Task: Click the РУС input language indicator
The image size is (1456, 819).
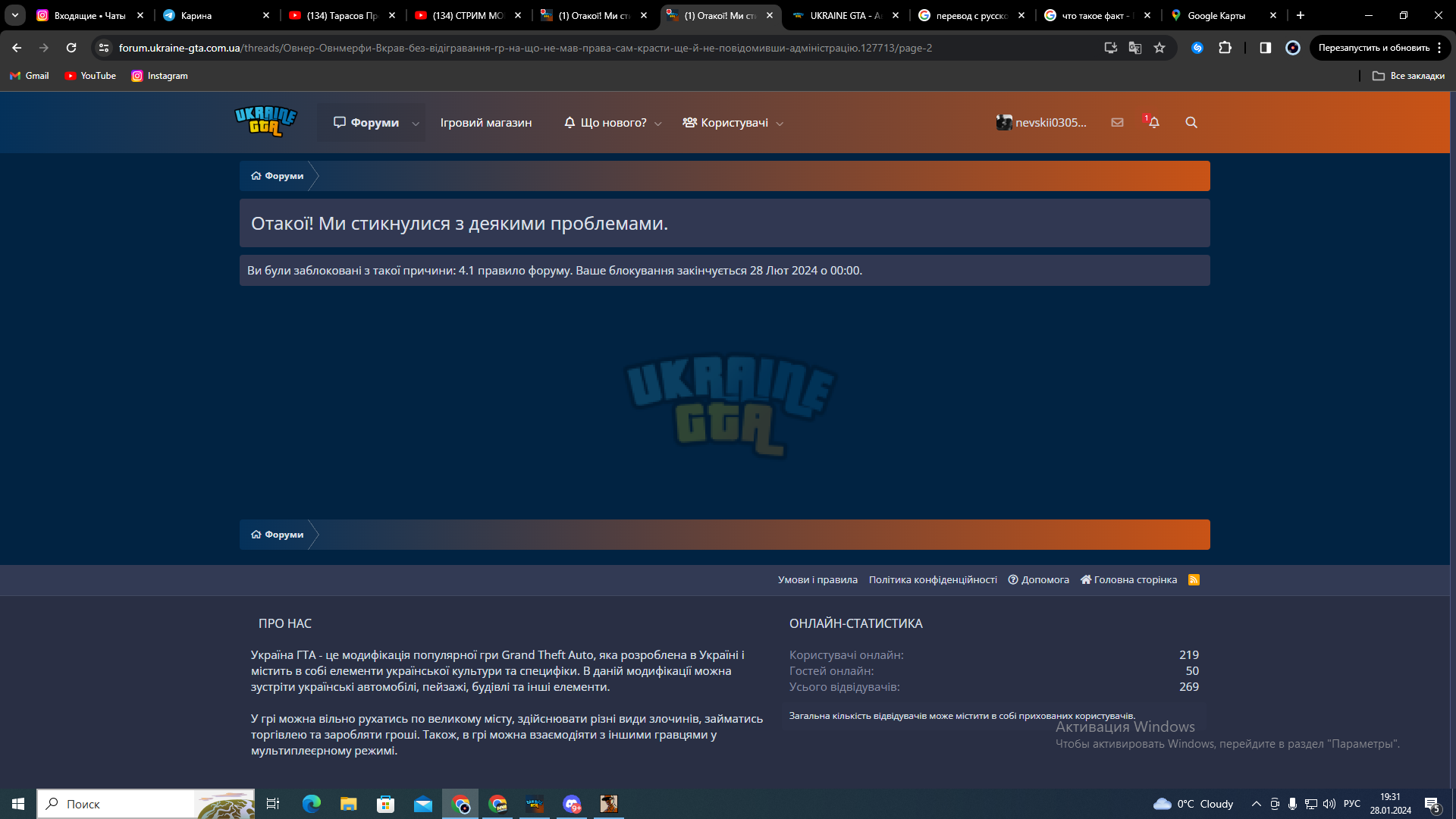Action: [1352, 804]
